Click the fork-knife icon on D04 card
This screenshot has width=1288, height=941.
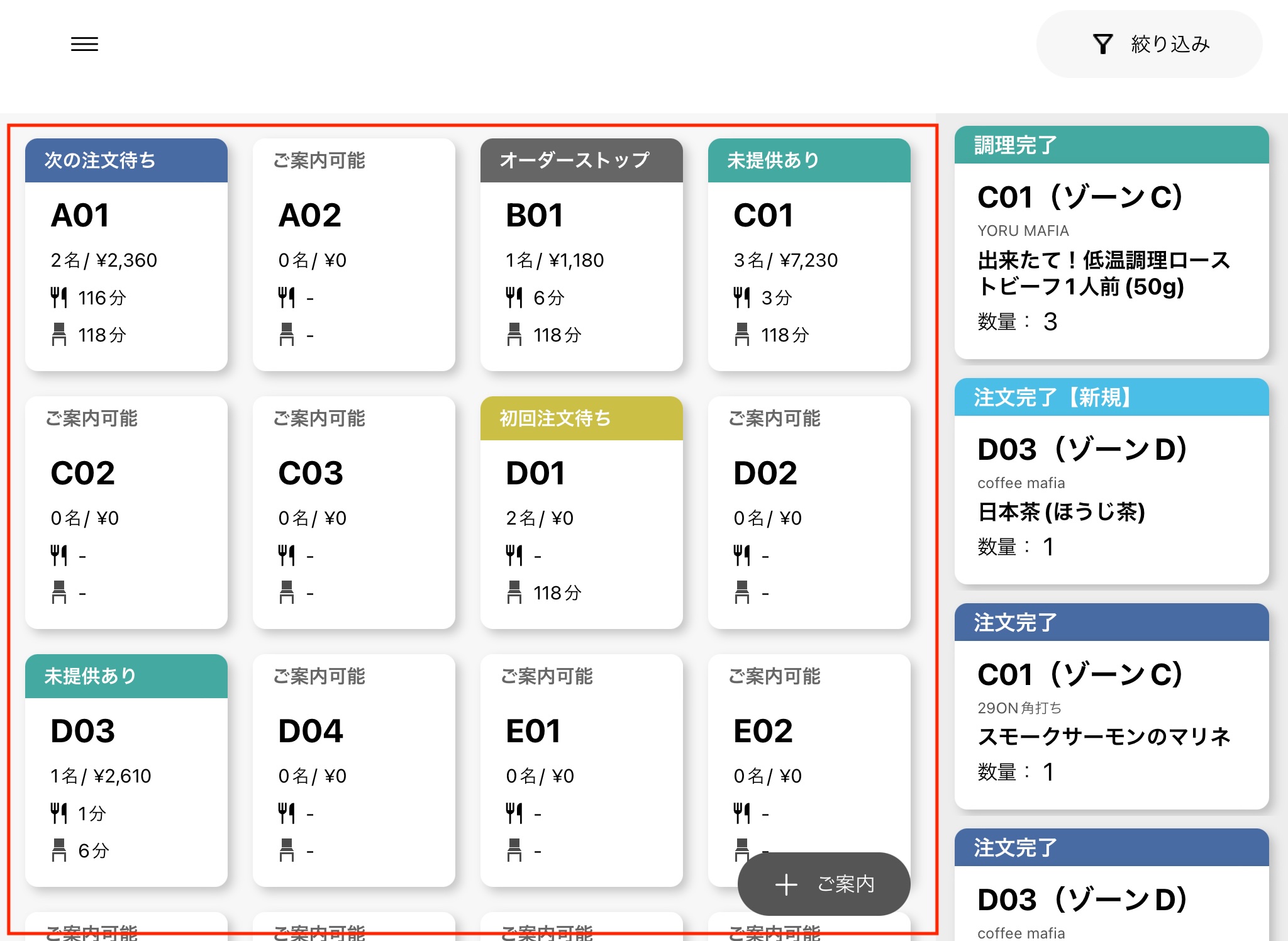point(287,813)
